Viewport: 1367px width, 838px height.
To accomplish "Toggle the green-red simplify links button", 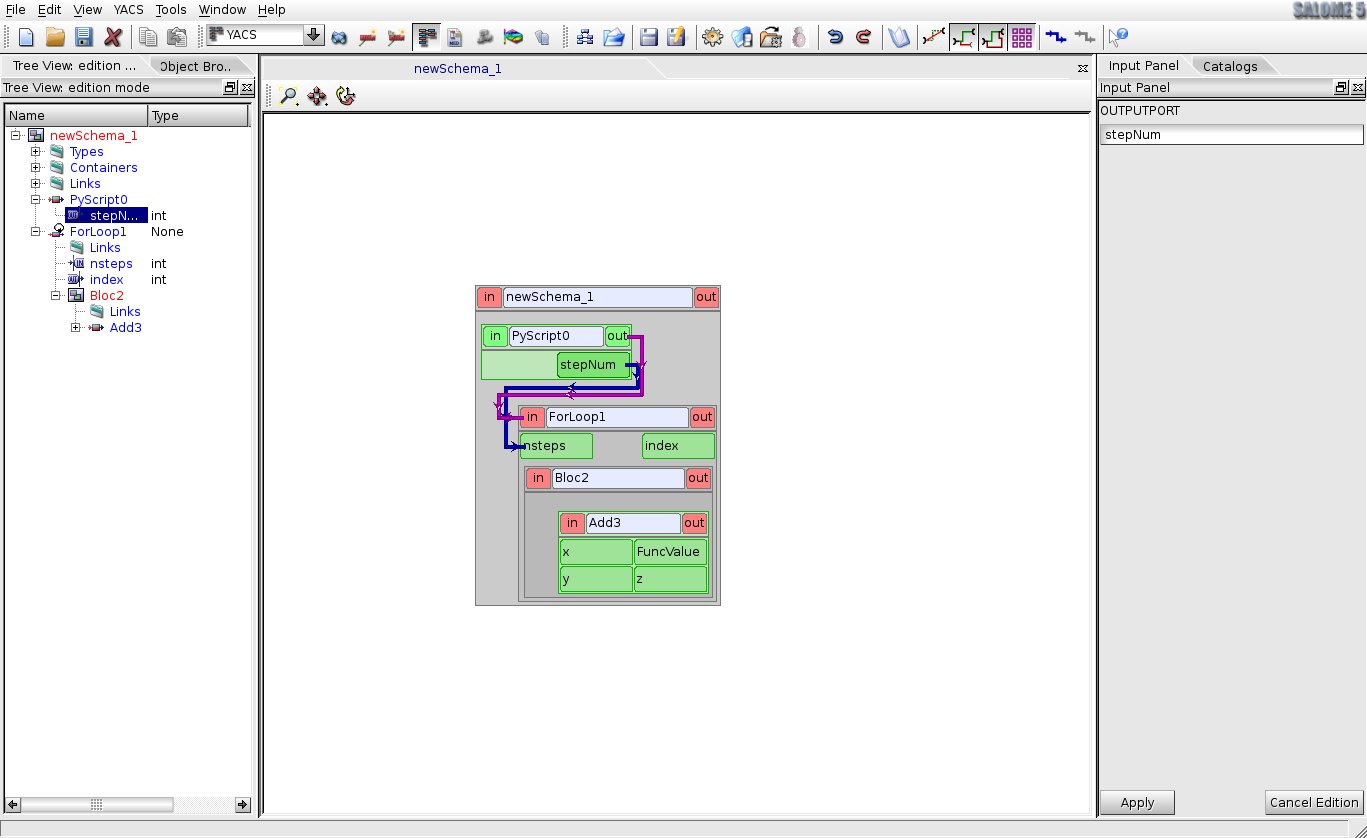I will pos(993,37).
